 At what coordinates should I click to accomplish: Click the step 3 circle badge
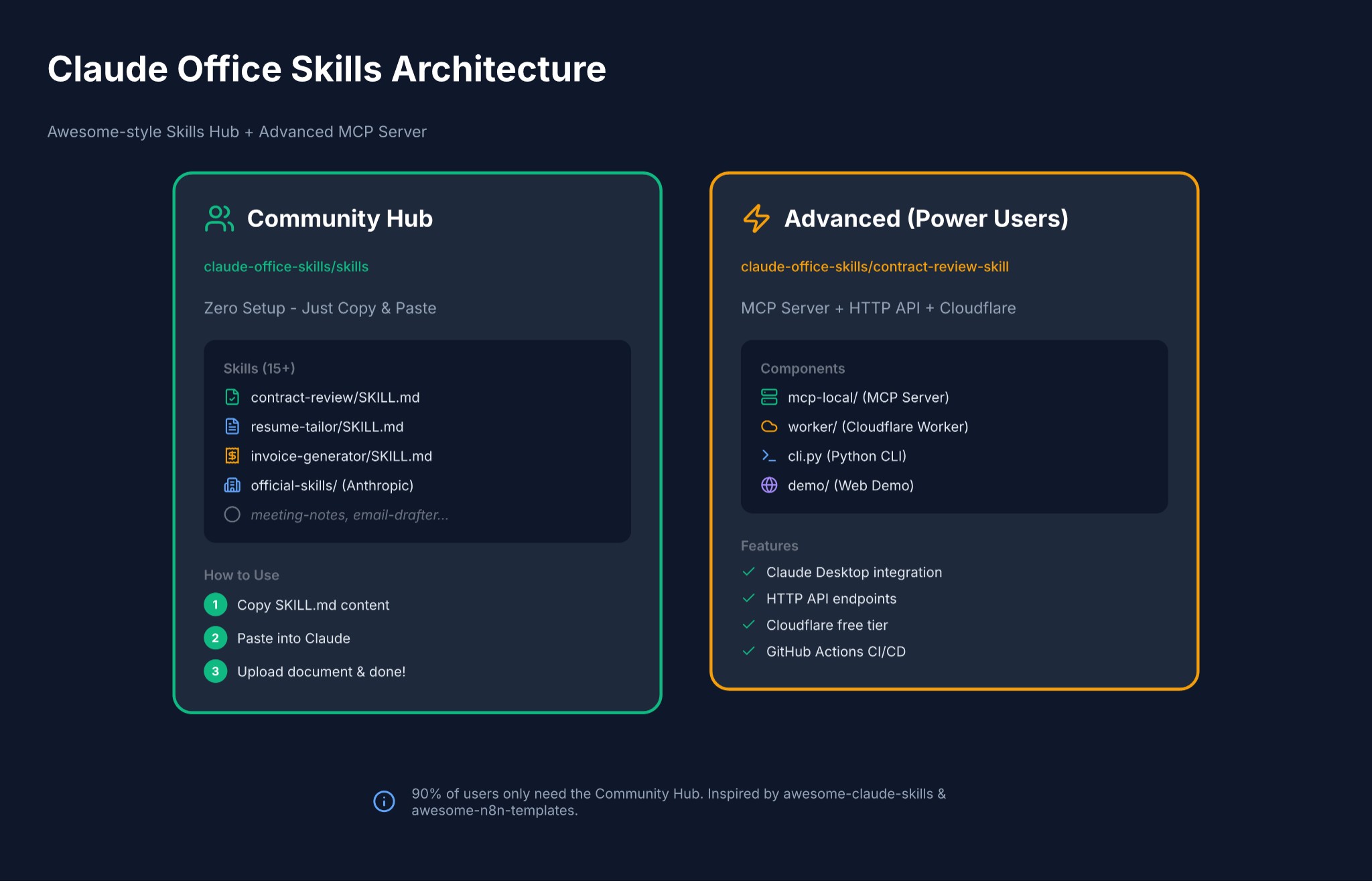[x=215, y=671]
